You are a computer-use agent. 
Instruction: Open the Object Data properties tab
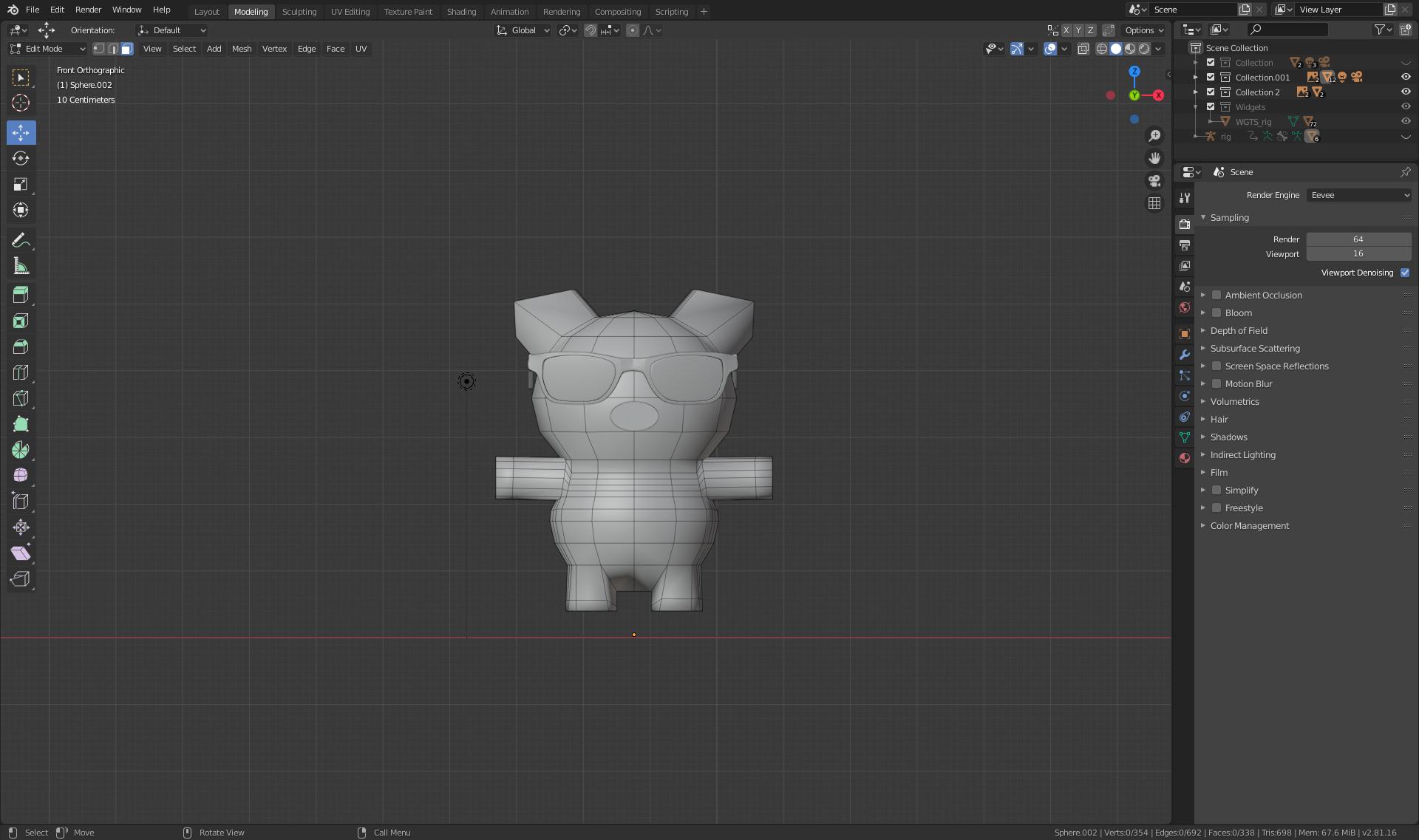click(1184, 437)
